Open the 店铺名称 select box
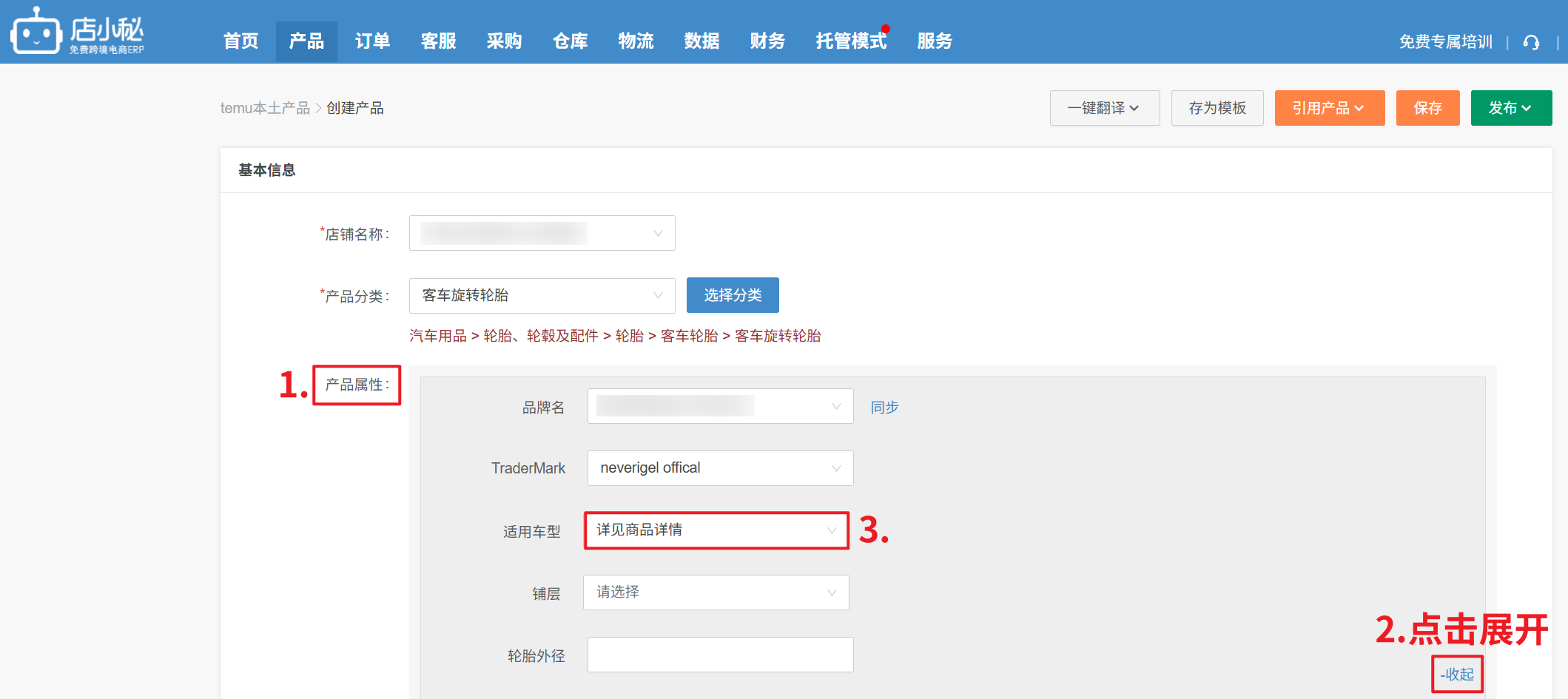Image resolution: width=1568 pixels, height=699 pixels. [542, 233]
